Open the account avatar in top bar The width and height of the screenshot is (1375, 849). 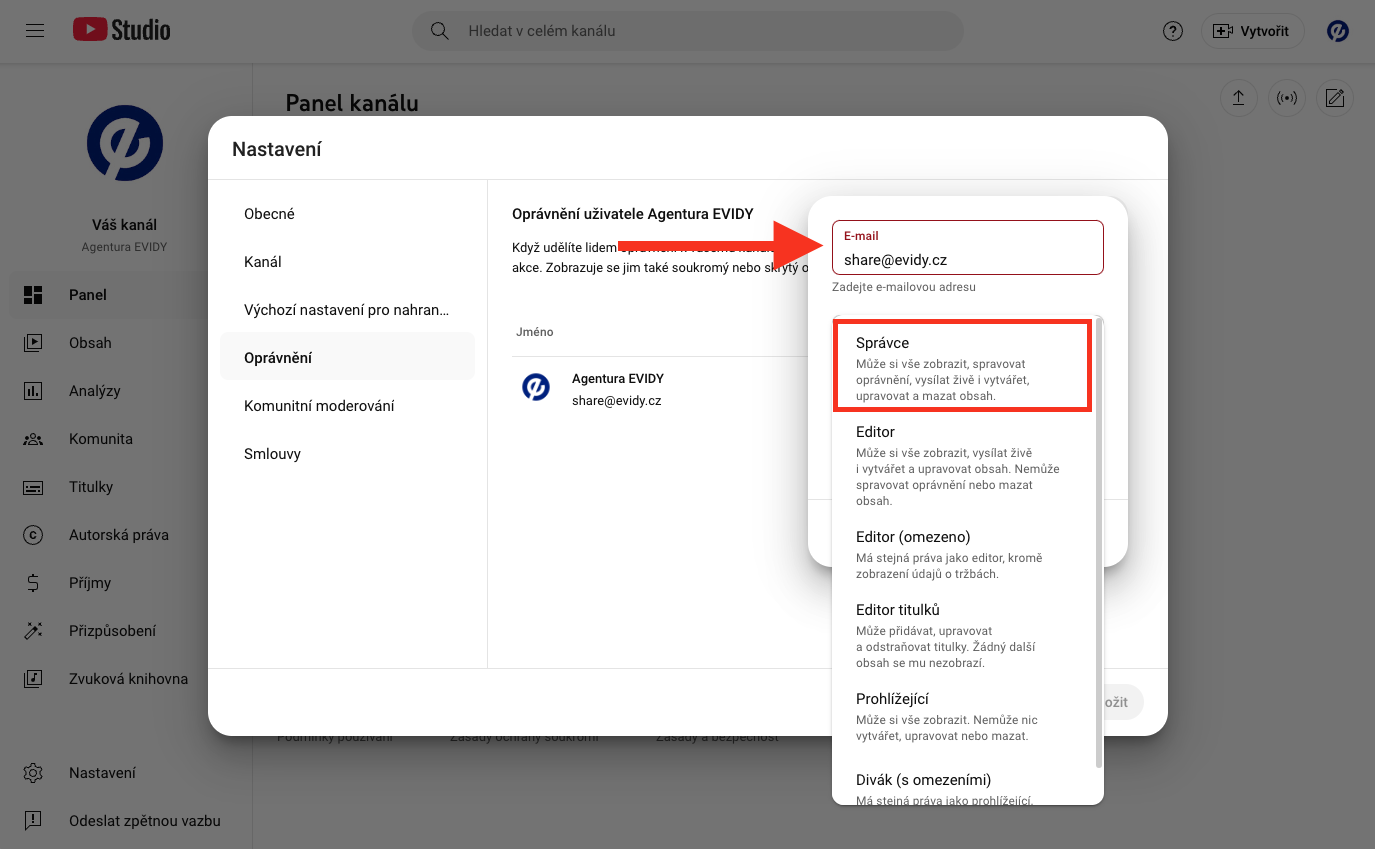tap(1337, 31)
